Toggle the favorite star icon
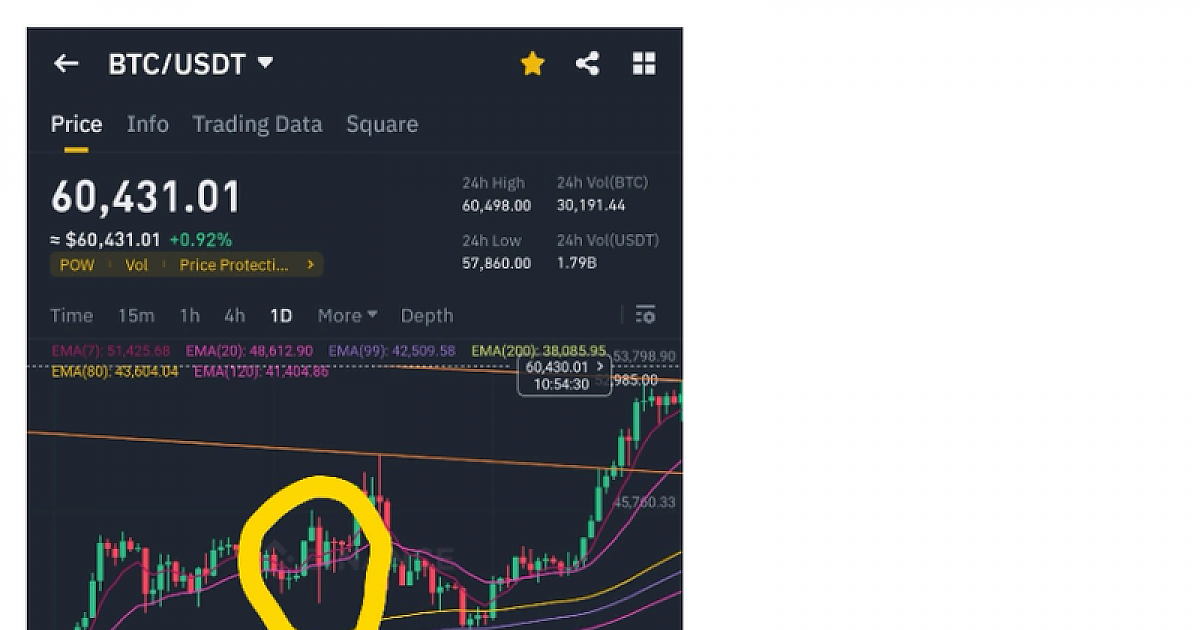Image resolution: width=1200 pixels, height=630 pixels. (x=532, y=64)
